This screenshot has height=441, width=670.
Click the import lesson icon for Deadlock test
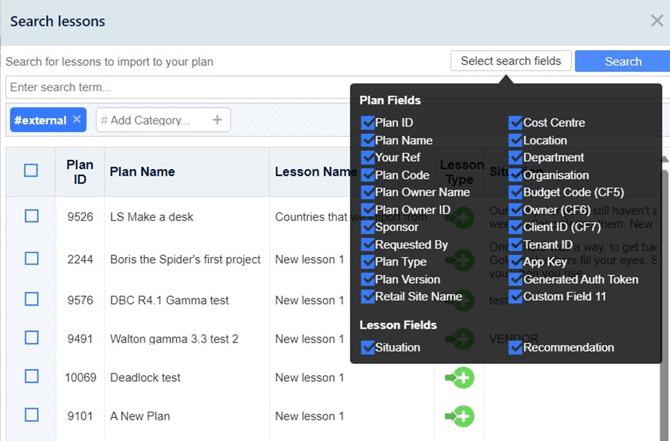pyautogui.click(x=460, y=378)
